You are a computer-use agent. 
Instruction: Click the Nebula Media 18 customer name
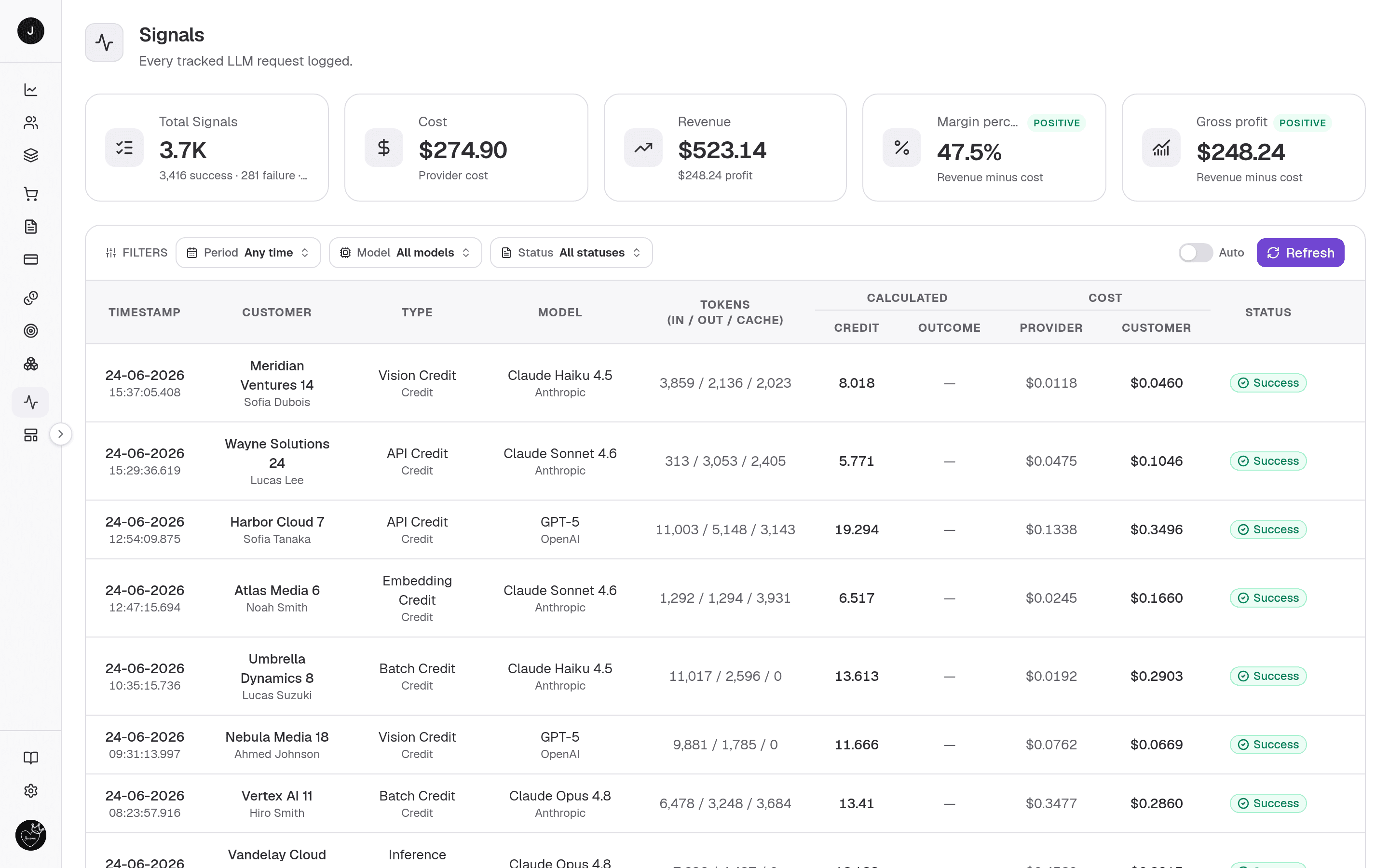pos(277,736)
